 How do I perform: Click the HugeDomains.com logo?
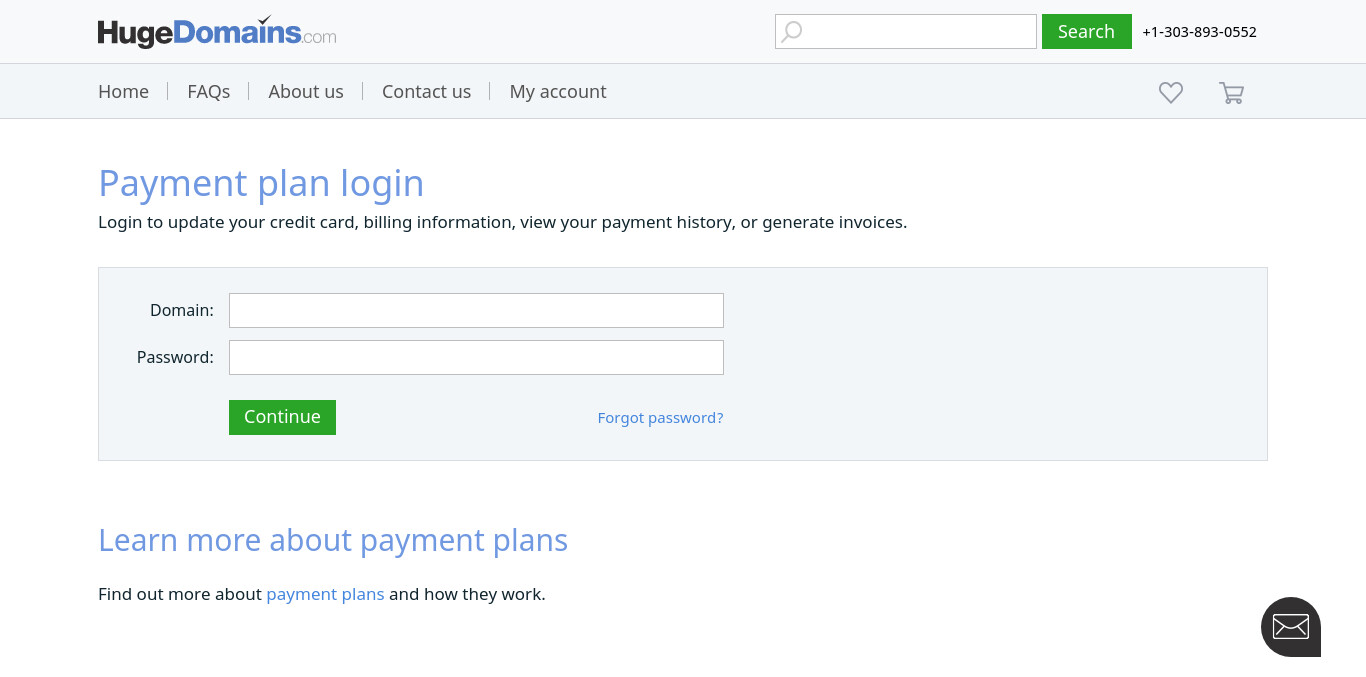point(217,32)
